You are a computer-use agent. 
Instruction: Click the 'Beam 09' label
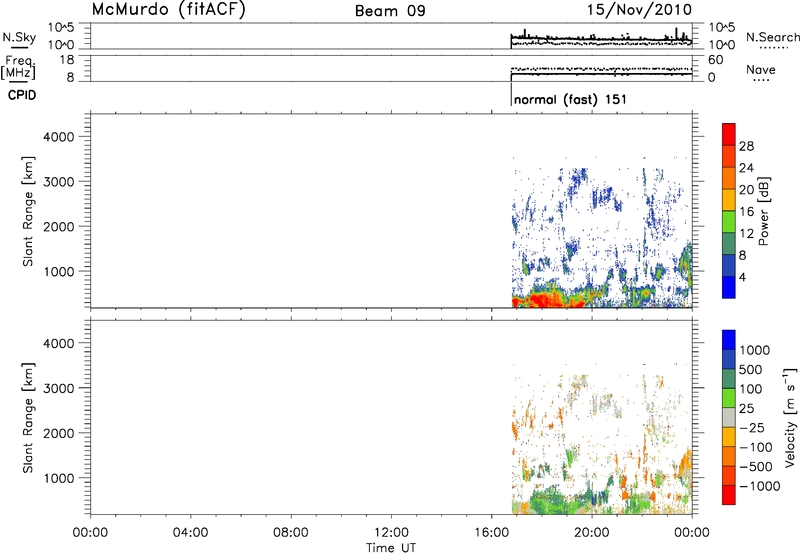tap(390, 11)
